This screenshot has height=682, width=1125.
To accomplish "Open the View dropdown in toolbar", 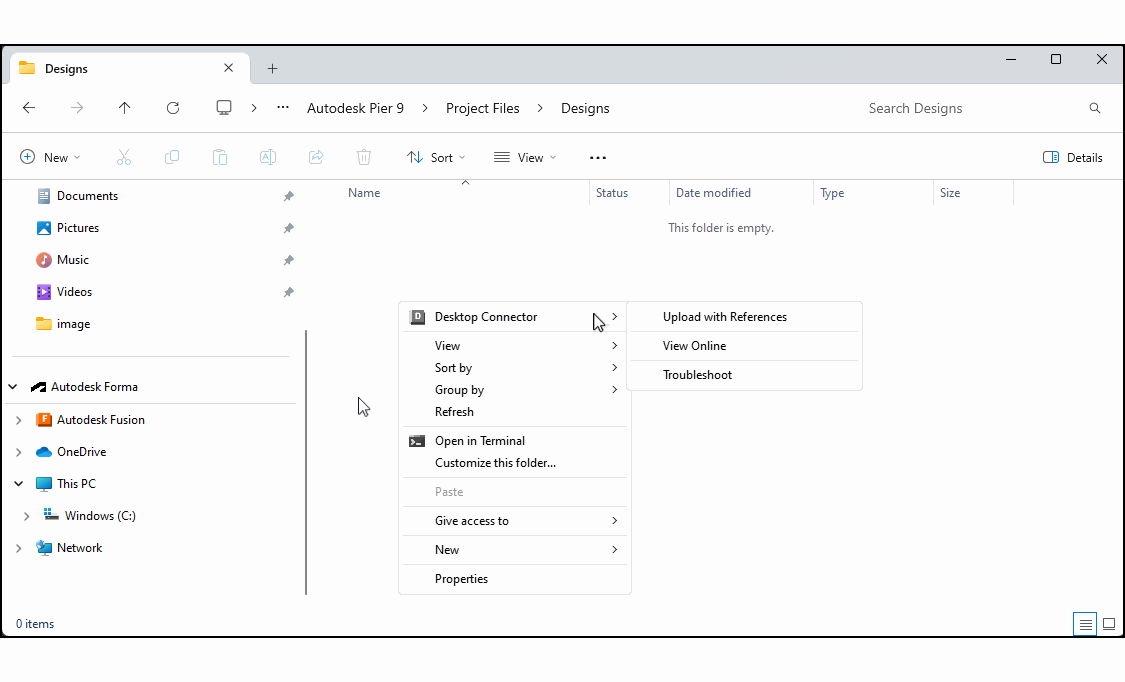I will click(x=525, y=158).
